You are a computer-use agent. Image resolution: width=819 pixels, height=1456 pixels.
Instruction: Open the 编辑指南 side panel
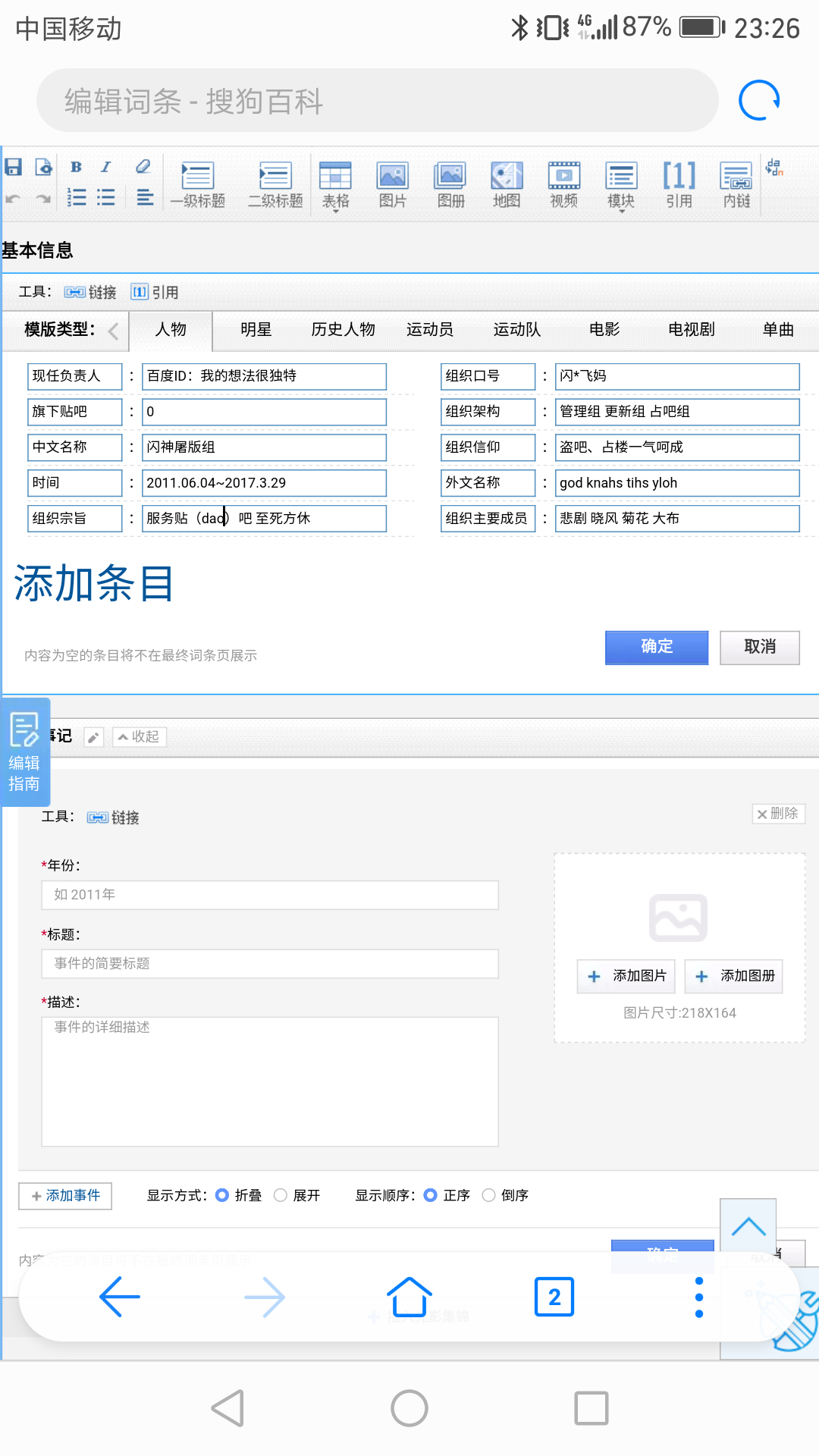(x=24, y=752)
